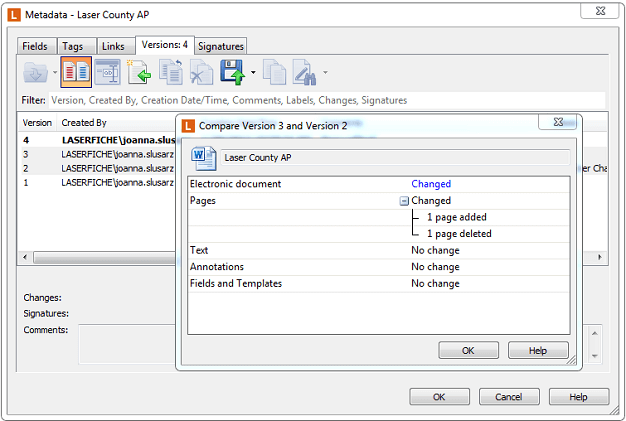Click the Annotations row in the comparison

(x=378, y=267)
